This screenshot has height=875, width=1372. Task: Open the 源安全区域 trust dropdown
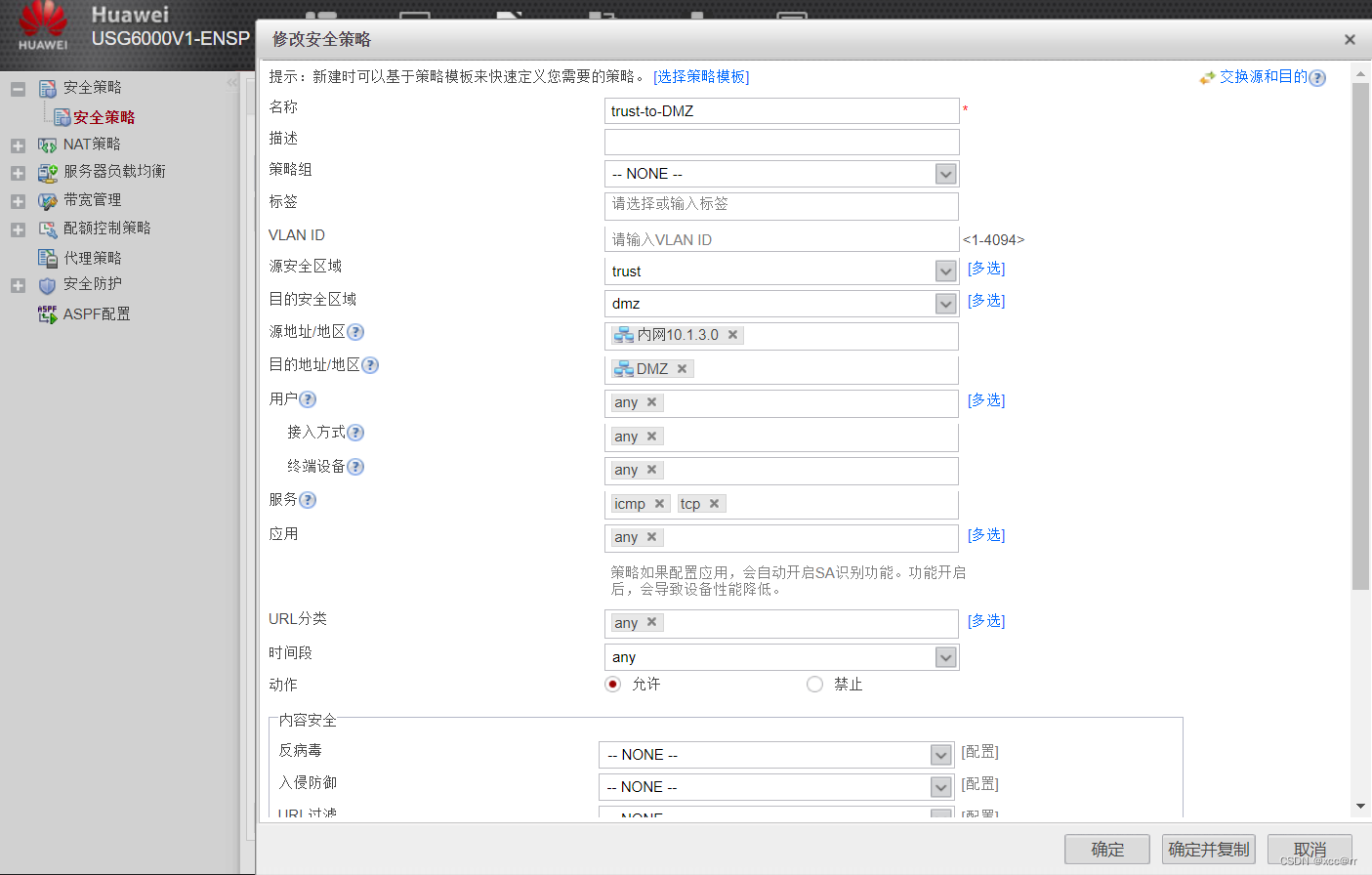coord(945,271)
